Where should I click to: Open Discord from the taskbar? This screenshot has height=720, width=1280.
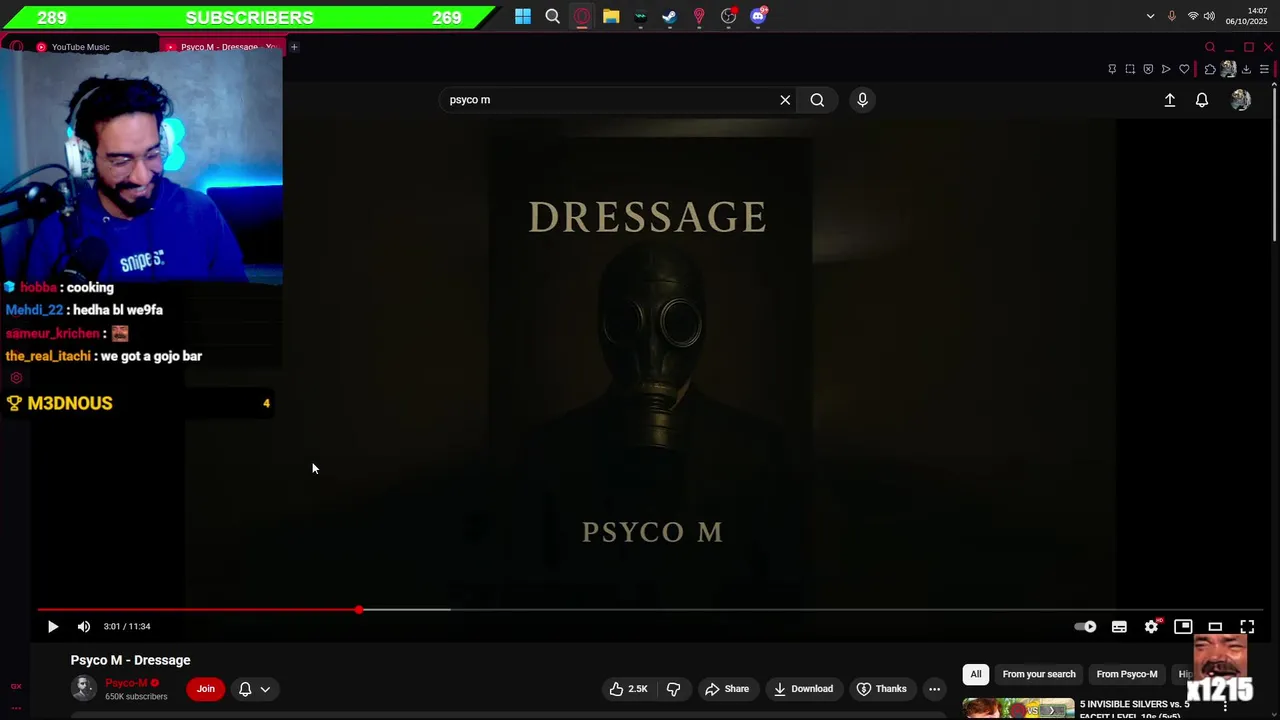758,16
